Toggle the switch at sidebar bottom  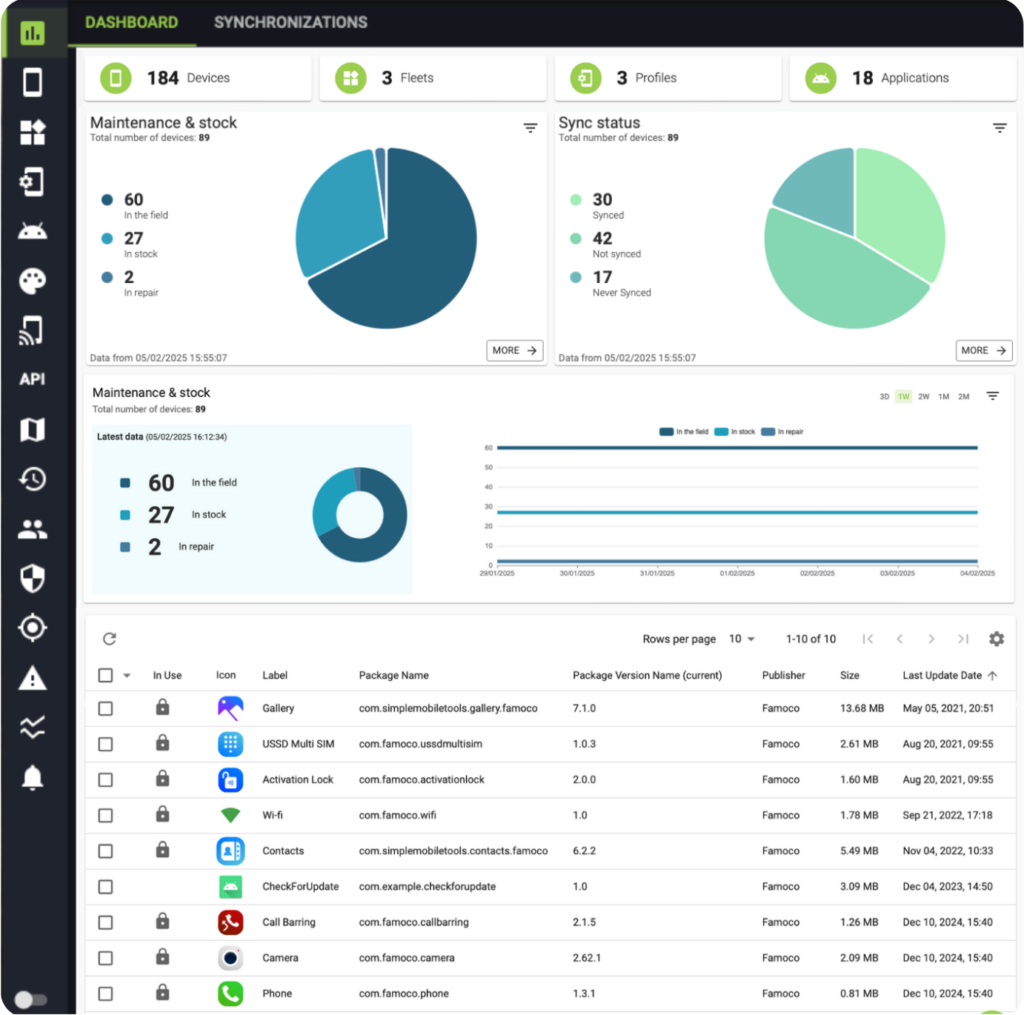click(x=31, y=999)
